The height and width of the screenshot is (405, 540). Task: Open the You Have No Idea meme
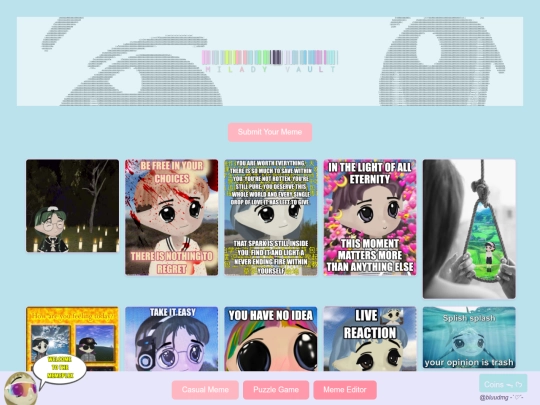271,339
